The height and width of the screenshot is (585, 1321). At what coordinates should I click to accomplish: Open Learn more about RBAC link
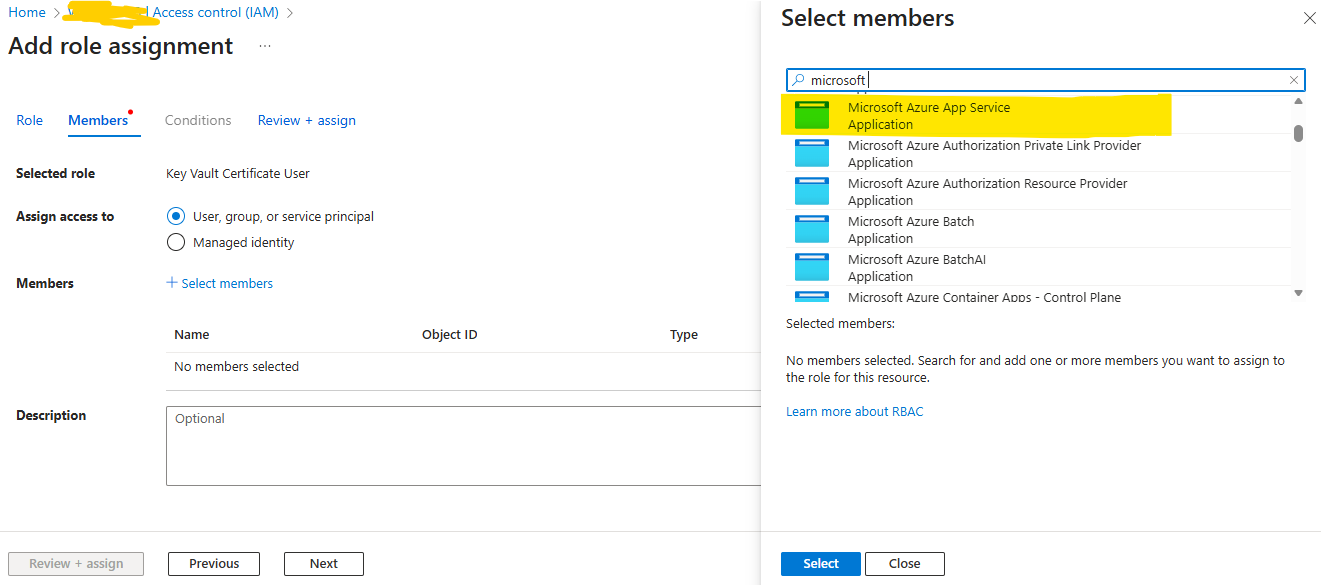855,411
